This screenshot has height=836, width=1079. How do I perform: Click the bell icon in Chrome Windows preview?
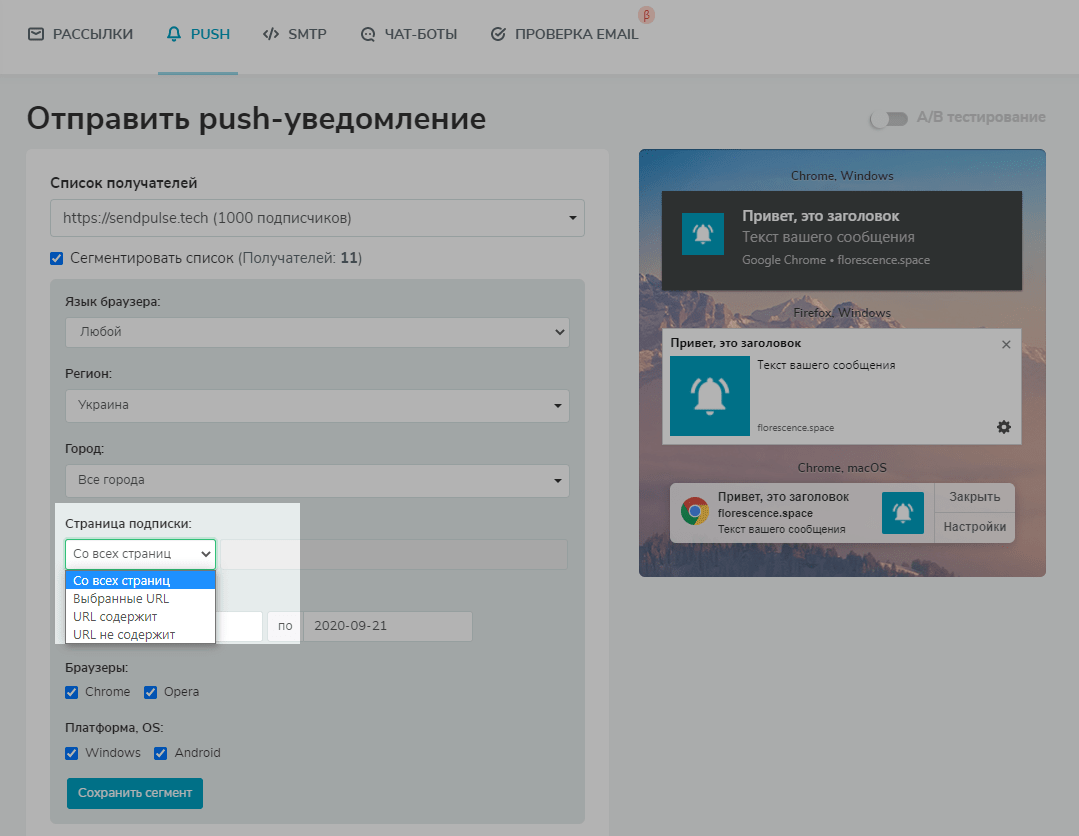click(x=702, y=234)
